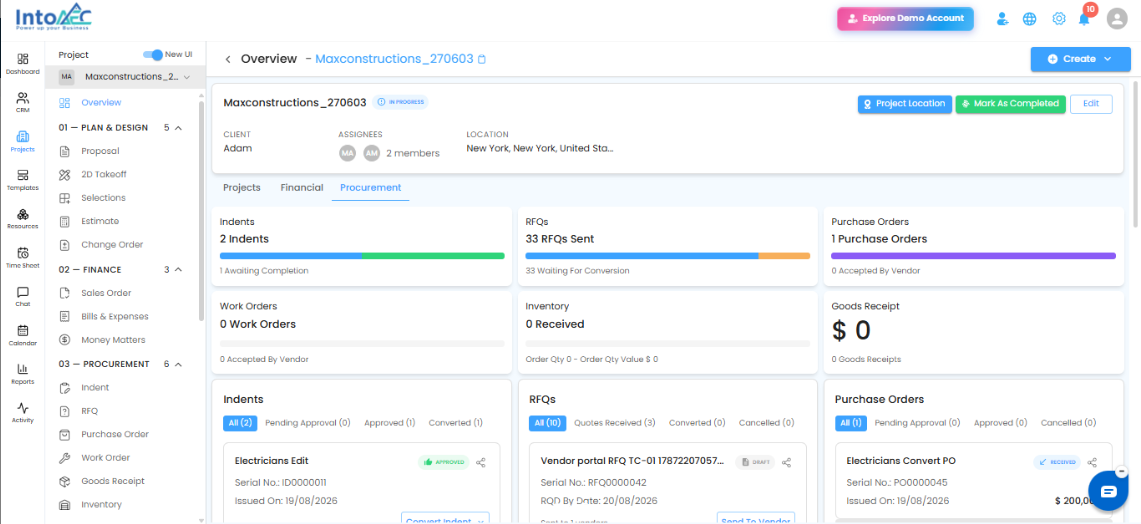Click the Edit project button

click(x=1091, y=104)
